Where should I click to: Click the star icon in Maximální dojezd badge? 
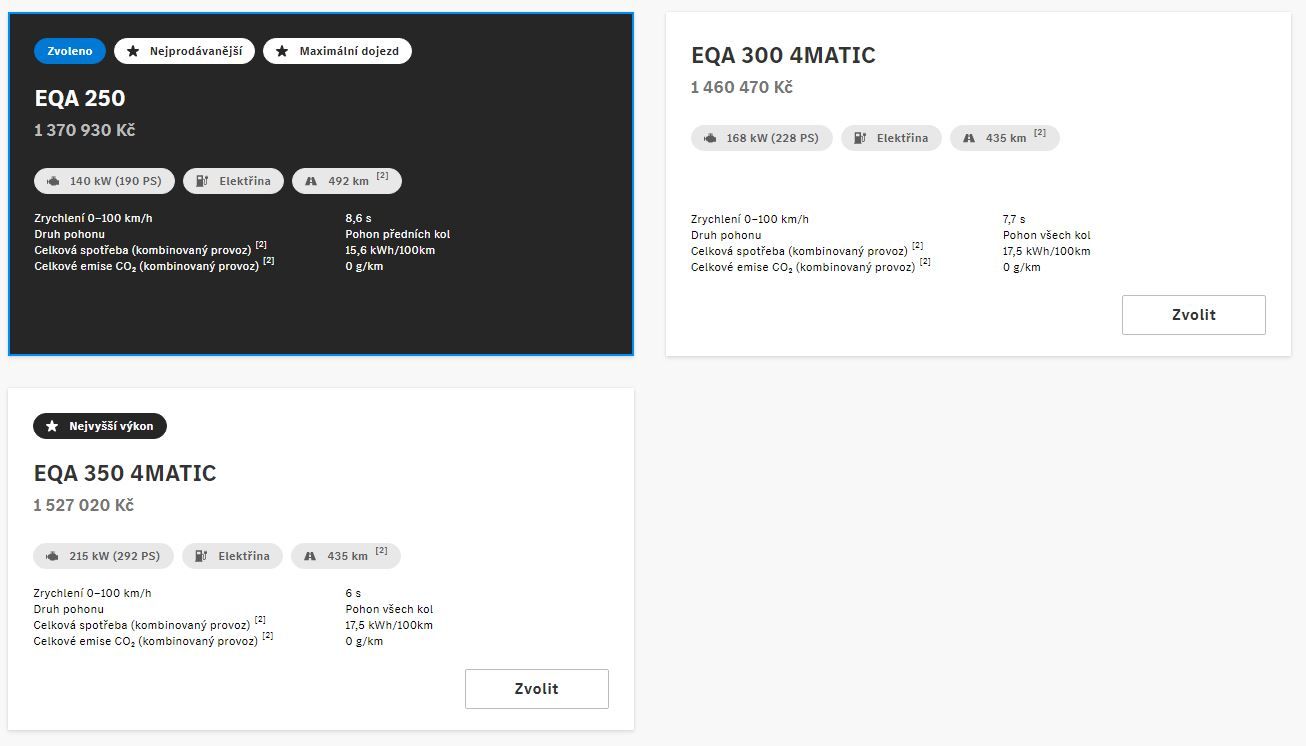point(282,51)
